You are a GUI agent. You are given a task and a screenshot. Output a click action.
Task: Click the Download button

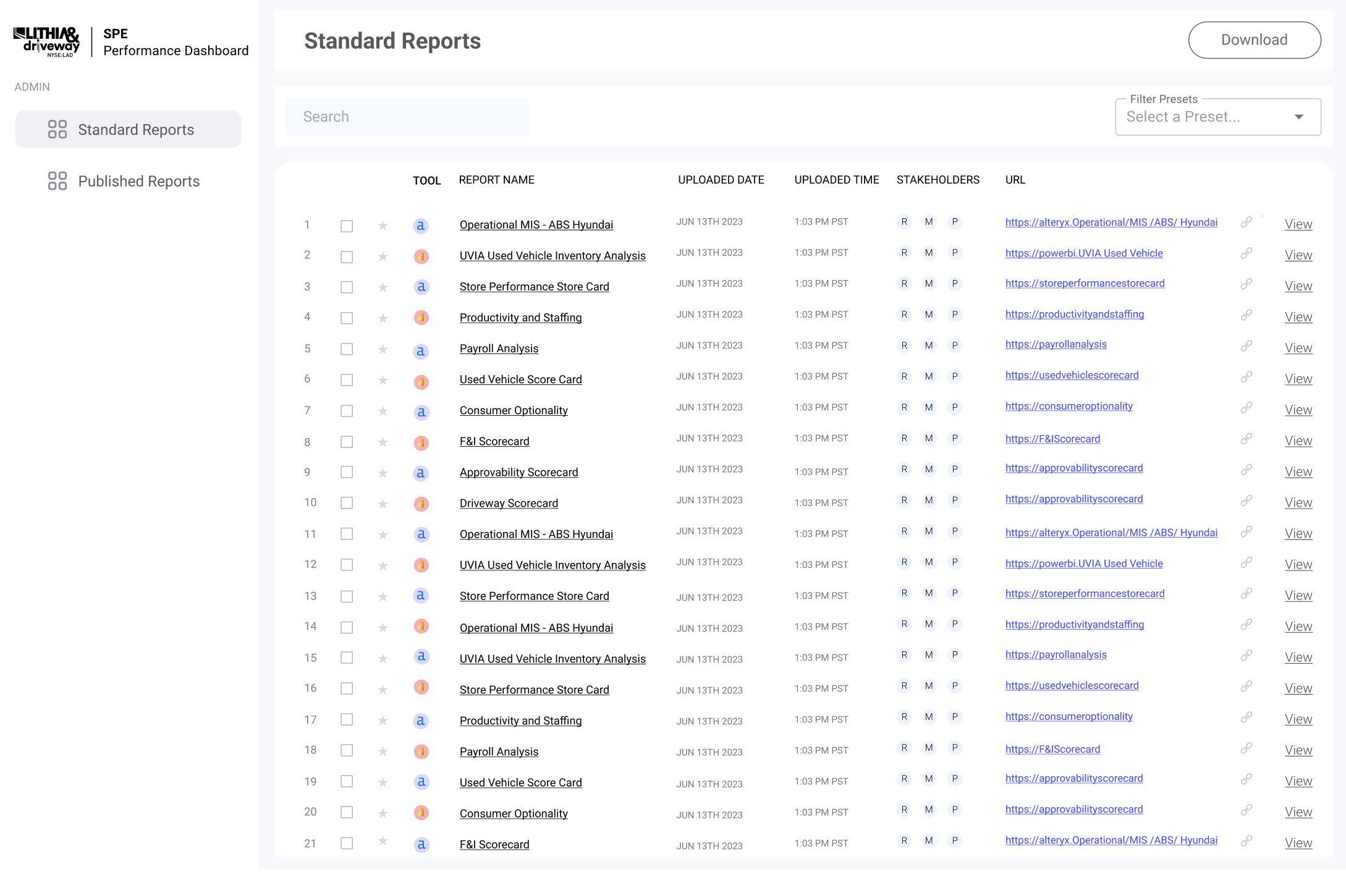1254,40
